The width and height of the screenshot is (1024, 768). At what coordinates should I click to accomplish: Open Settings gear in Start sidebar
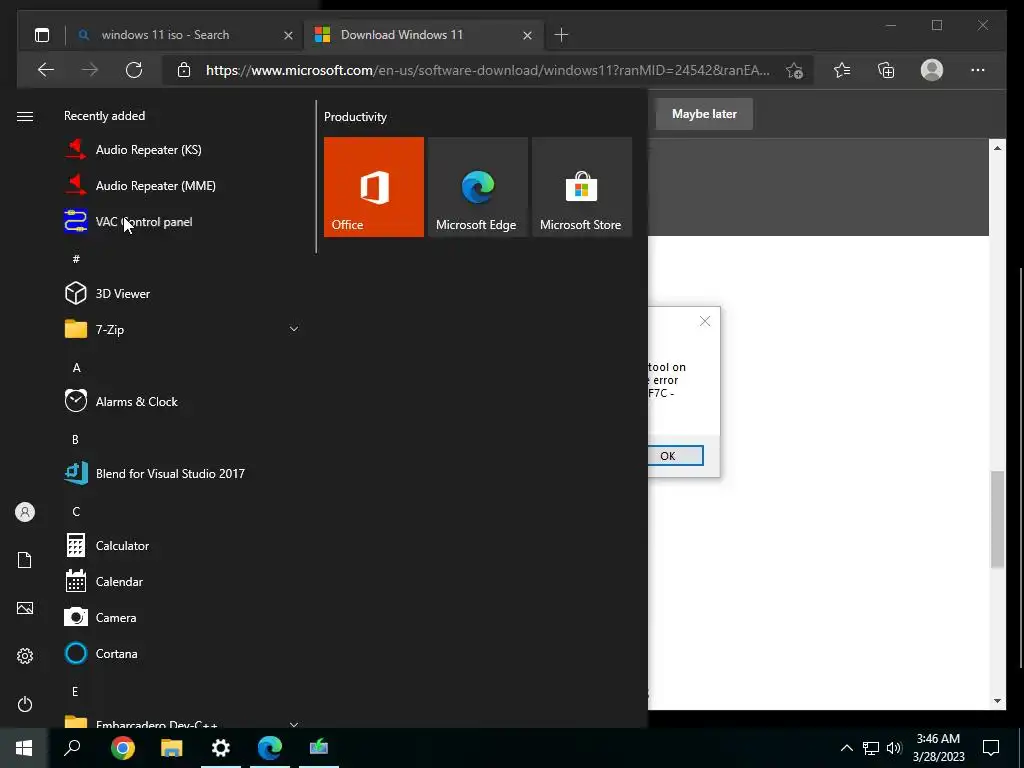coord(25,656)
